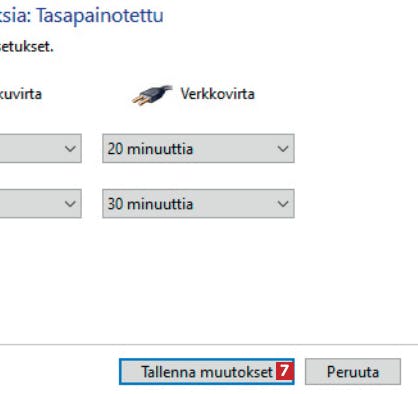Expand the lower battery power combo box
The height and width of the screenshot is (394, 418).
point(40,203)
